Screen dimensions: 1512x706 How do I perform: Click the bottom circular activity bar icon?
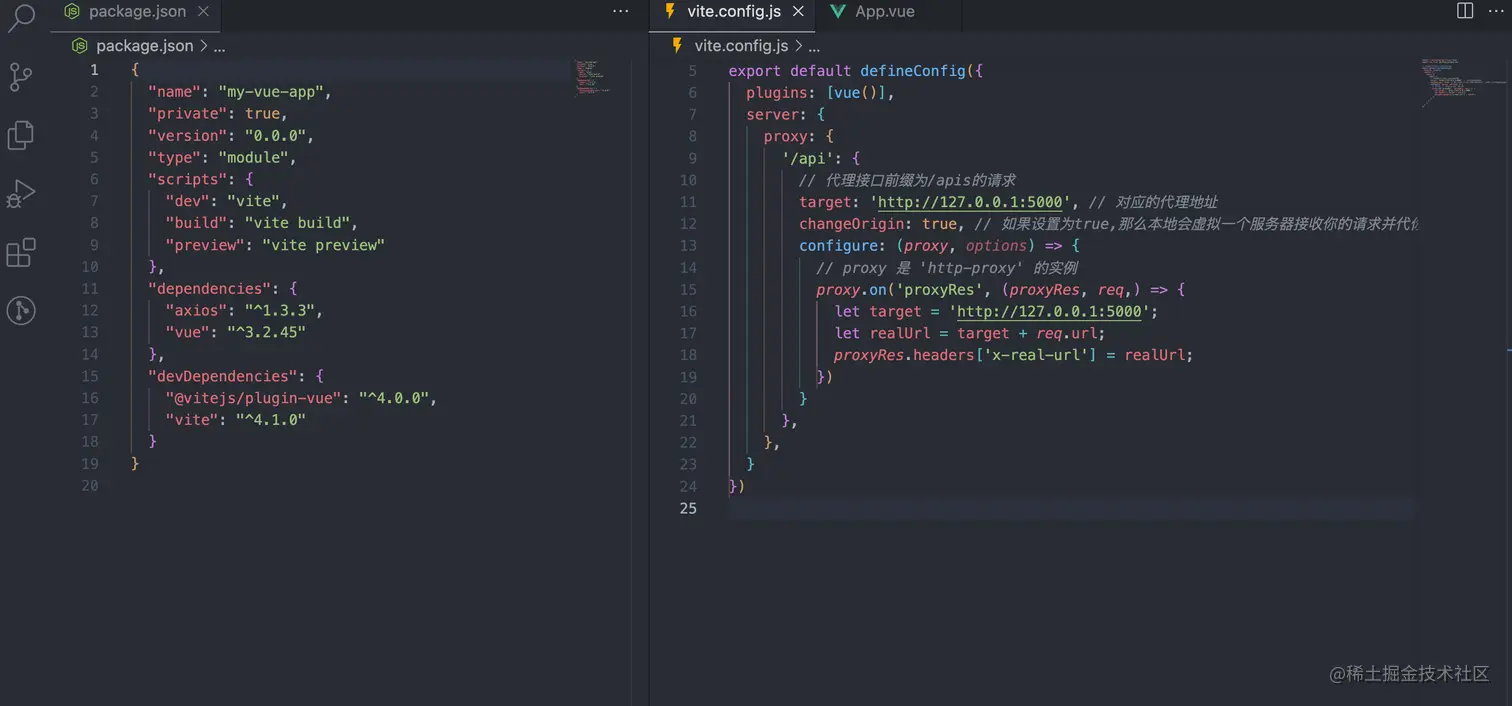coord(22,310)
